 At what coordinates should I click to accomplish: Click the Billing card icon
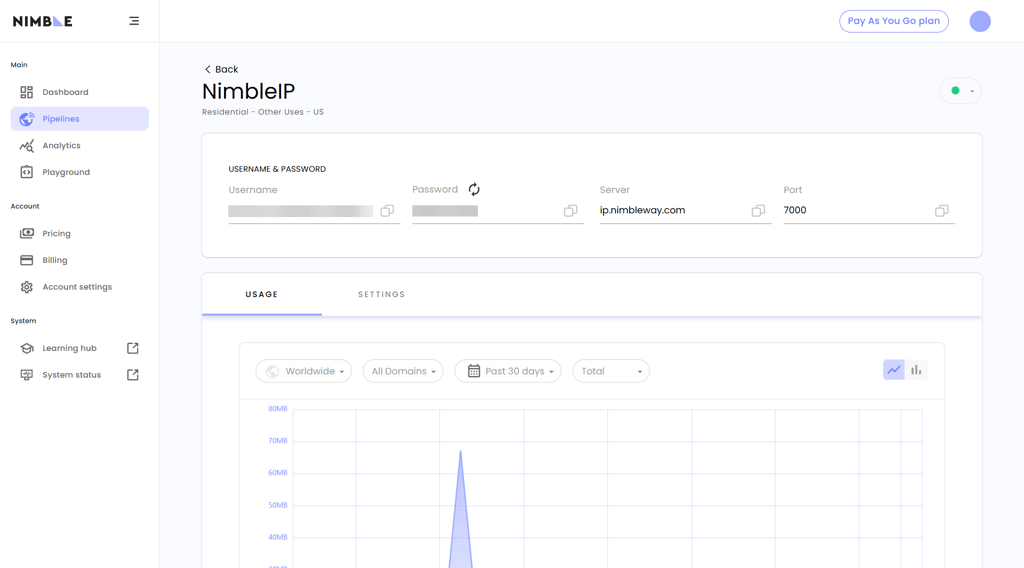click(26, 260)
